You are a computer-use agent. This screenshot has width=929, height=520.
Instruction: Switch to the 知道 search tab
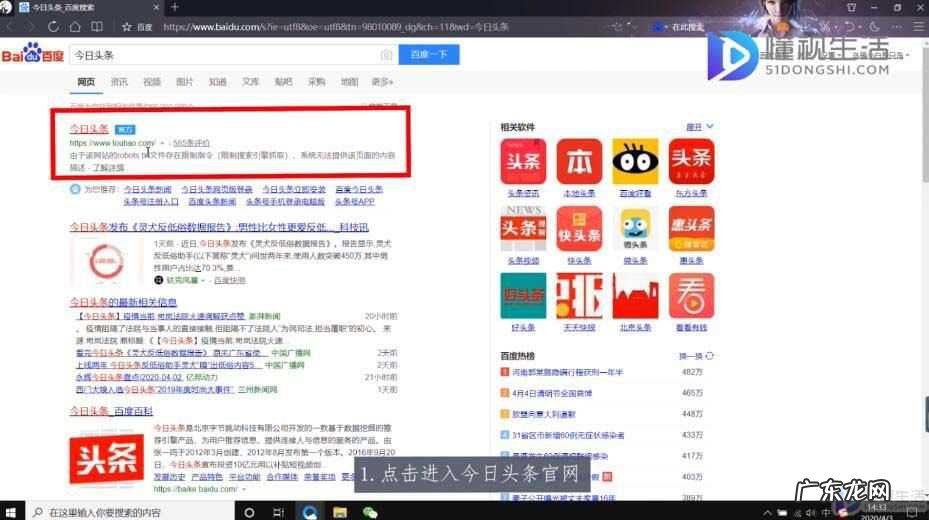(217, 82)
